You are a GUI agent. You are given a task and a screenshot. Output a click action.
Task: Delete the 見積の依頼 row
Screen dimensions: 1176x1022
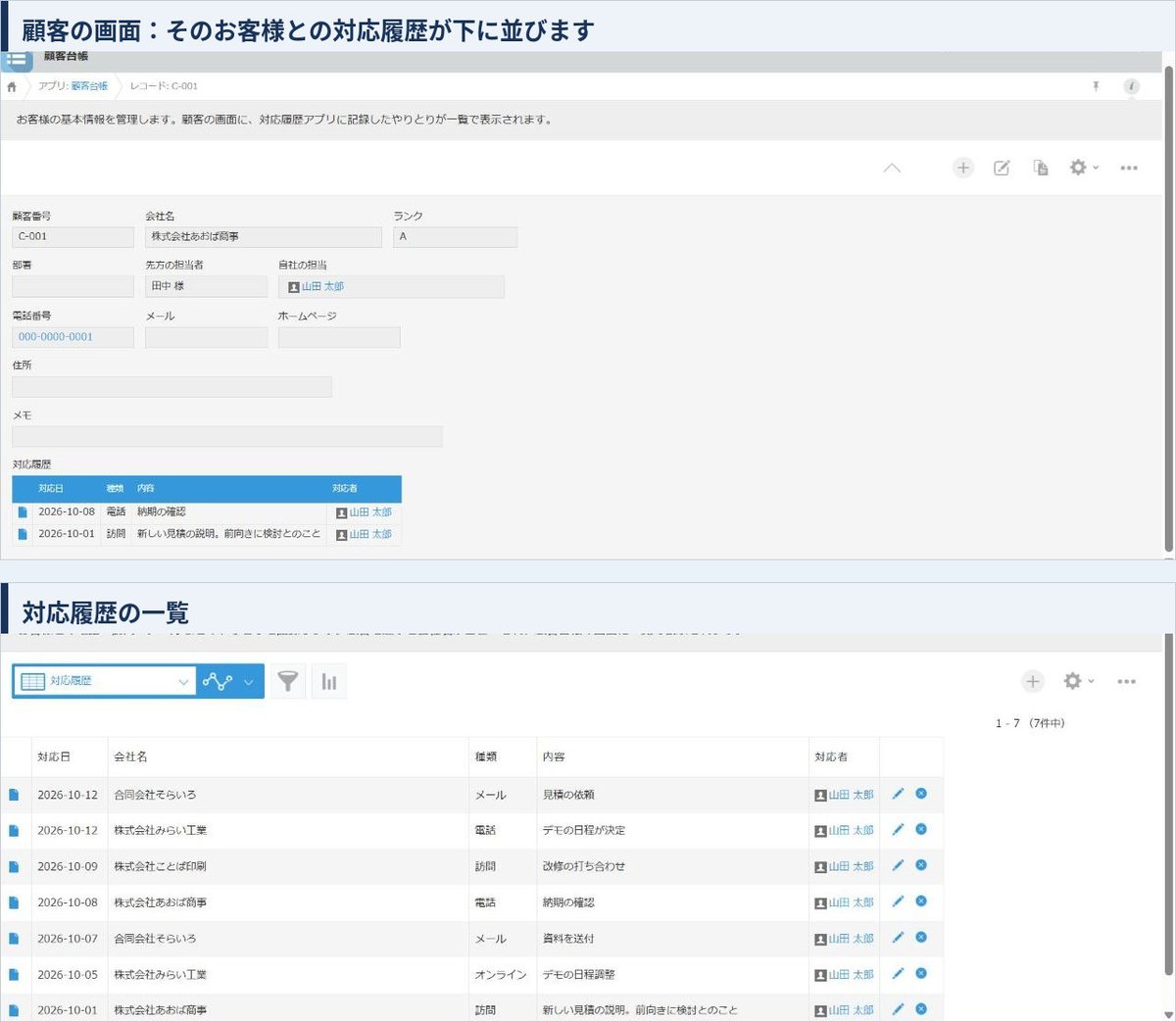pyautogui.click(x=921, y=794)
